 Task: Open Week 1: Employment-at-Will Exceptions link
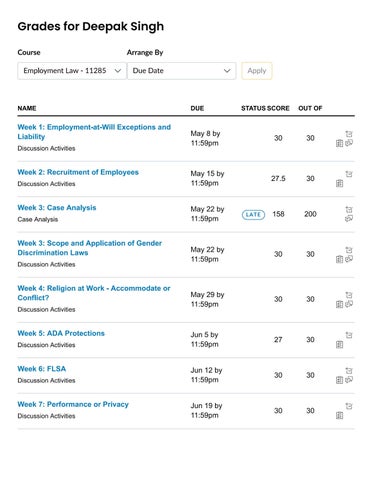pos(94,132)
